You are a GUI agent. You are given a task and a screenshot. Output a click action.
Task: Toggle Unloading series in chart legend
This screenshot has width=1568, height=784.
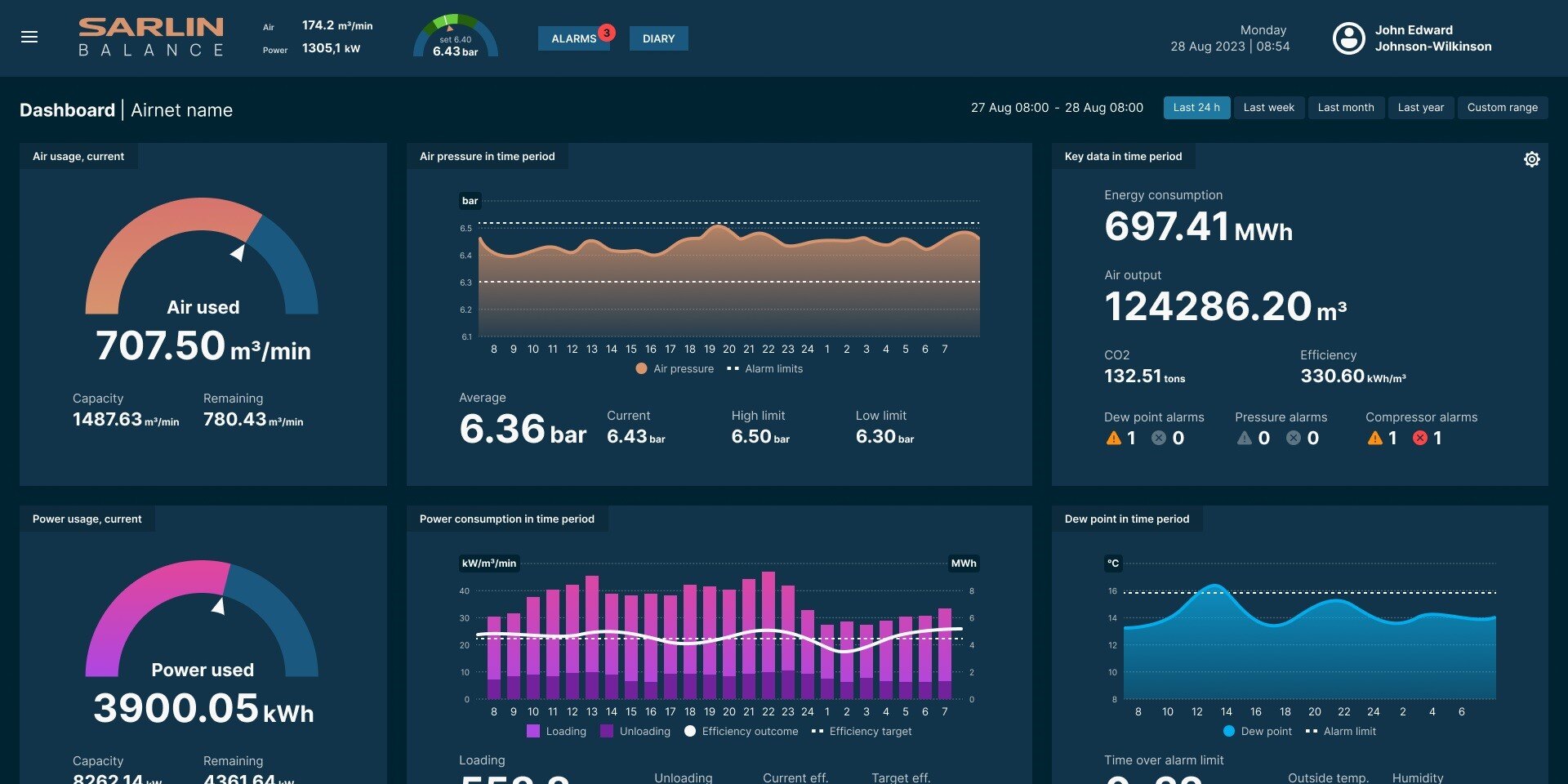tap(635, 732)
